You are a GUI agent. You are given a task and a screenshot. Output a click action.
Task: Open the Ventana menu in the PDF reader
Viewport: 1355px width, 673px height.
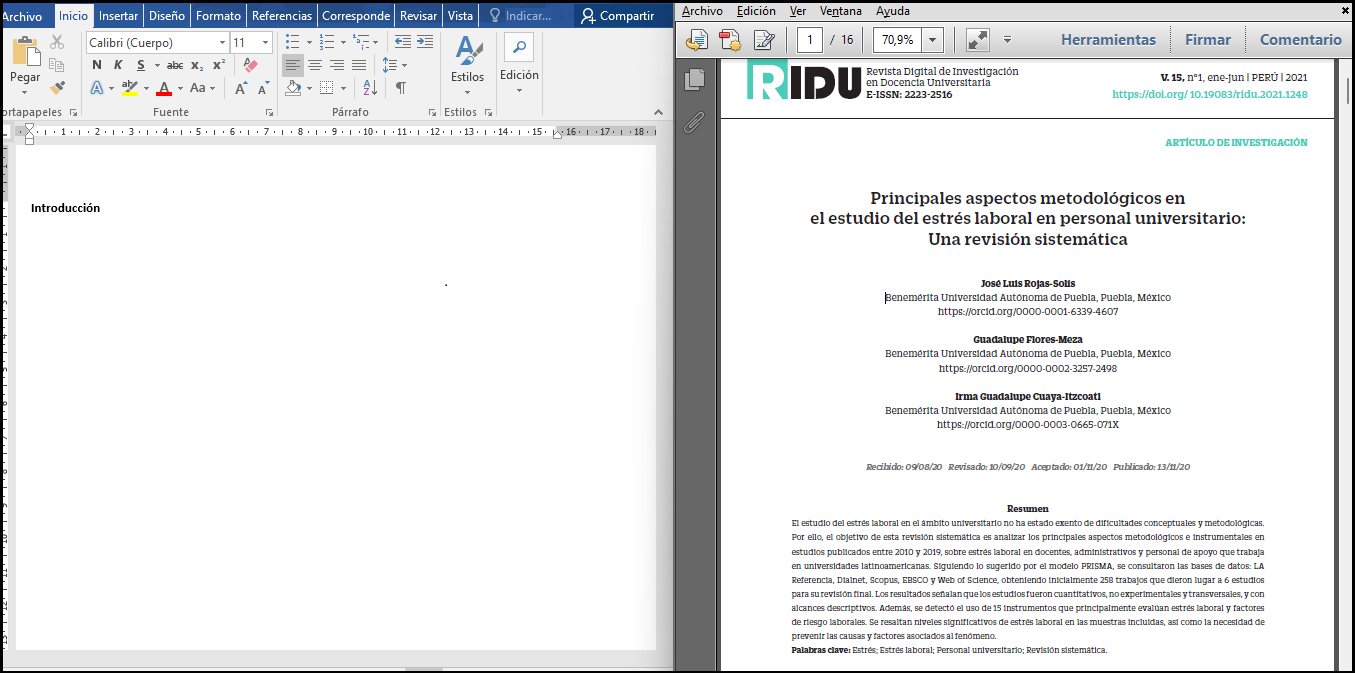coord(840,11)
